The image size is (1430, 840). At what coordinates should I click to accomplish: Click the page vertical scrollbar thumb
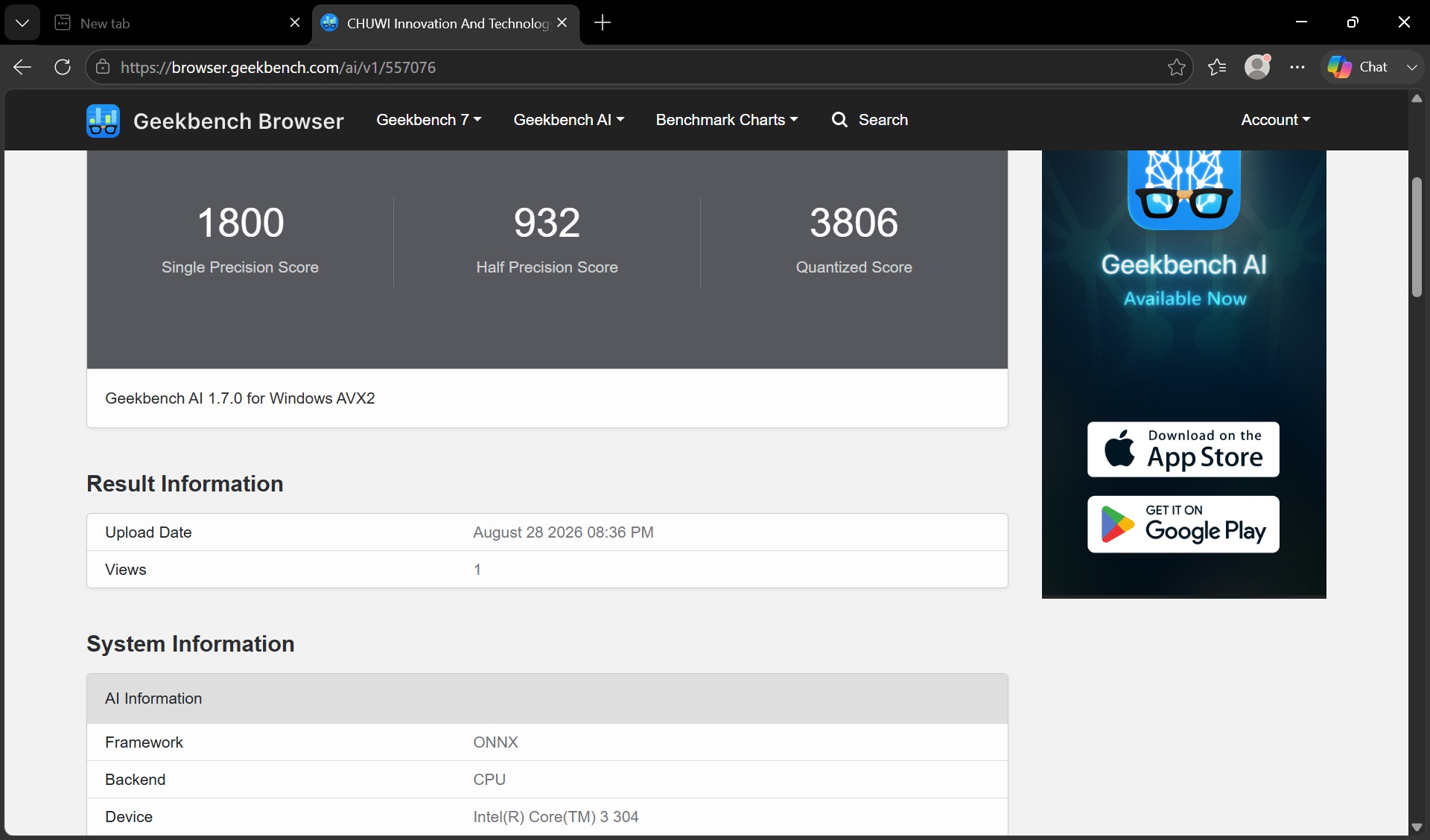tap(1417, 238)
